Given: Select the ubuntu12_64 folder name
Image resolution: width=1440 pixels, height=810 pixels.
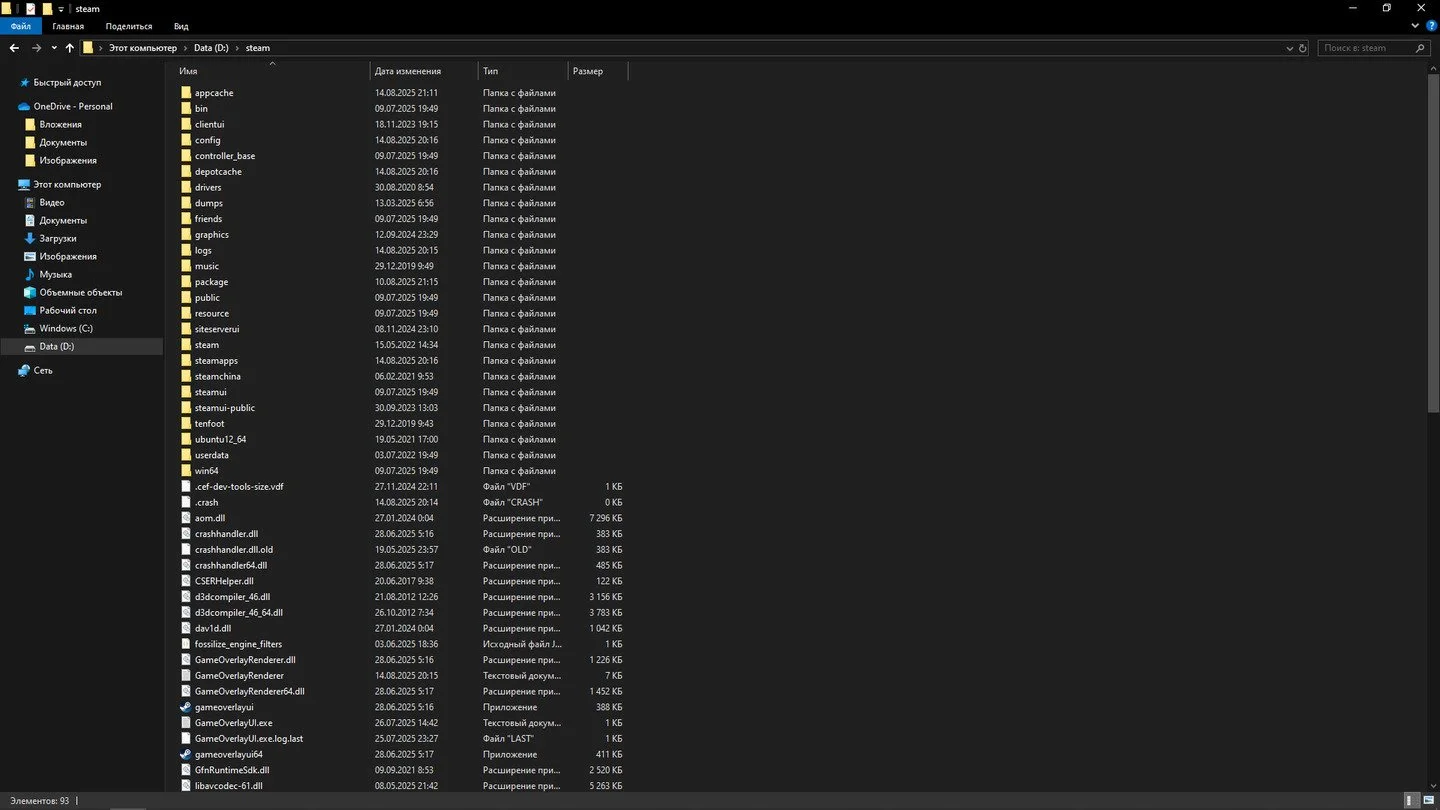Looking at the screenshot, I should click(220, 439).
